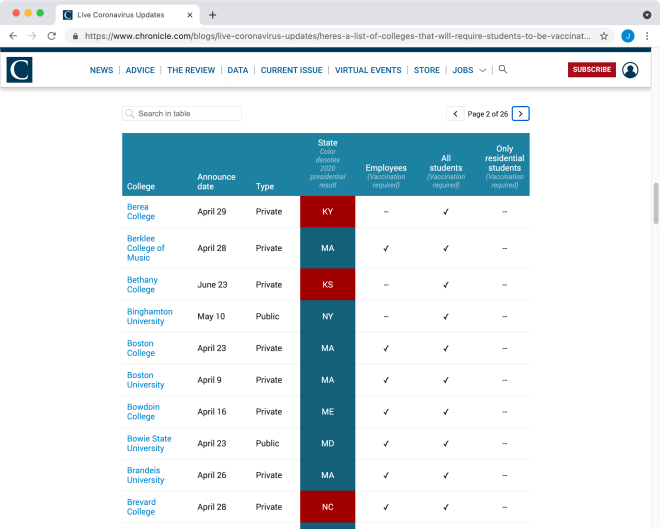Open Berklee College of Music link
Viewport: 660px width, 529px height.
pos(146,248)
